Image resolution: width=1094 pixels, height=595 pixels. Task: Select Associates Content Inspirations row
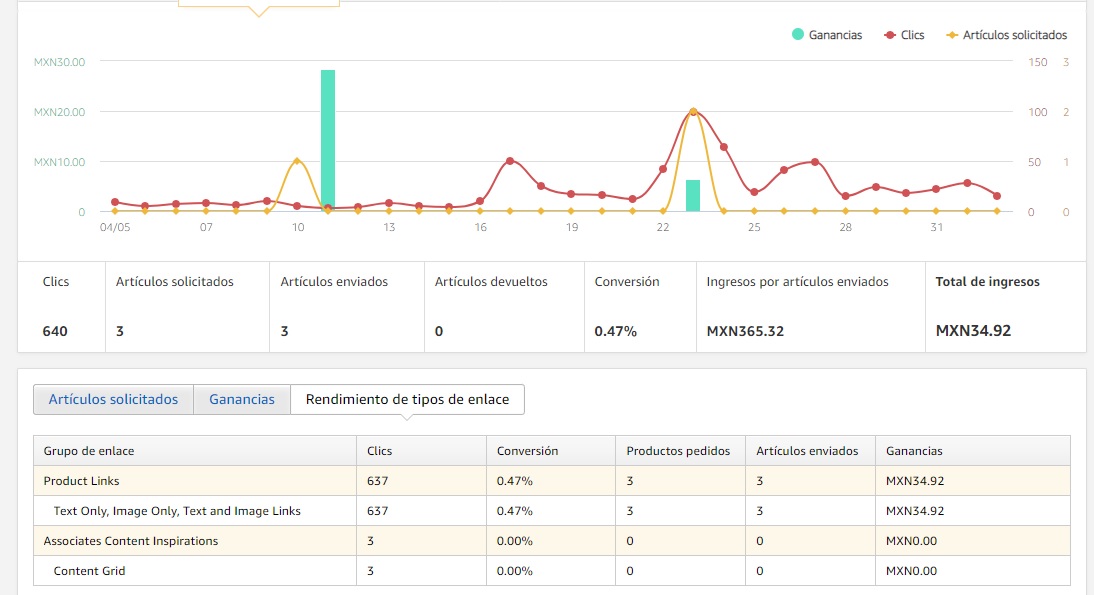coord(130,541)
